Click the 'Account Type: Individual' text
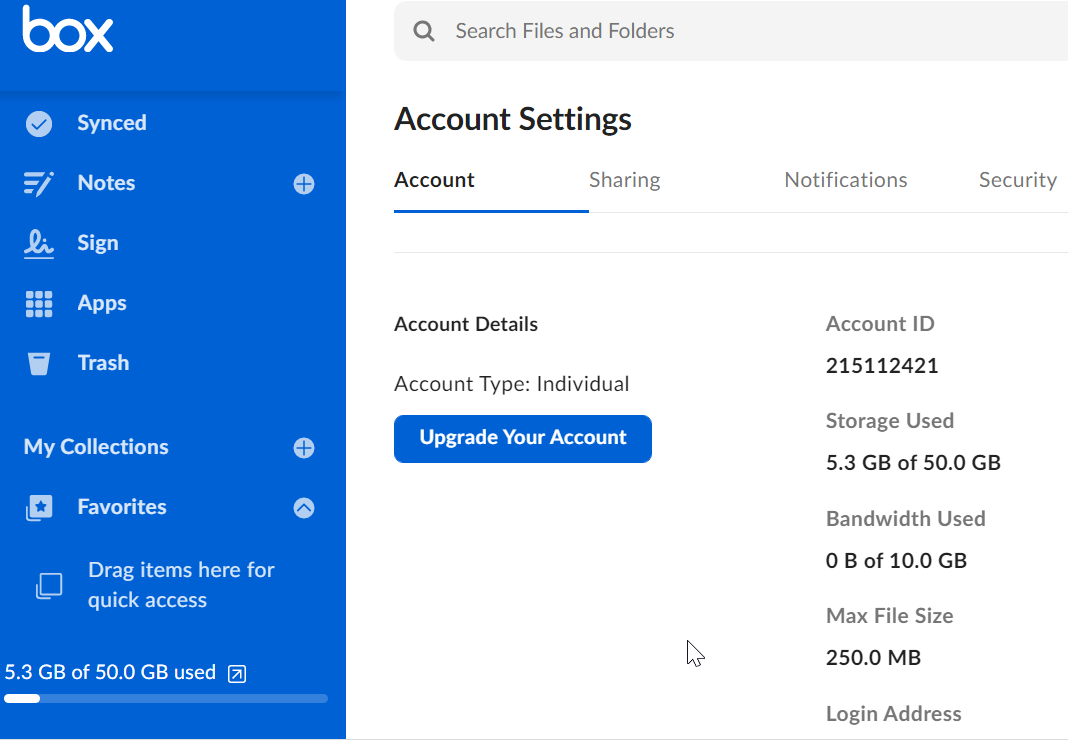This screenshot has height=742, width=1068. [x=512, y=384]
